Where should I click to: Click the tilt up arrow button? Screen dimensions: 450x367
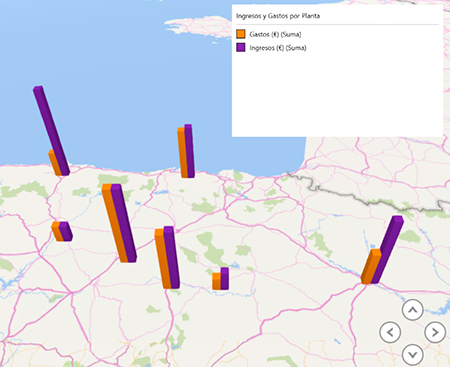point(412,310)
